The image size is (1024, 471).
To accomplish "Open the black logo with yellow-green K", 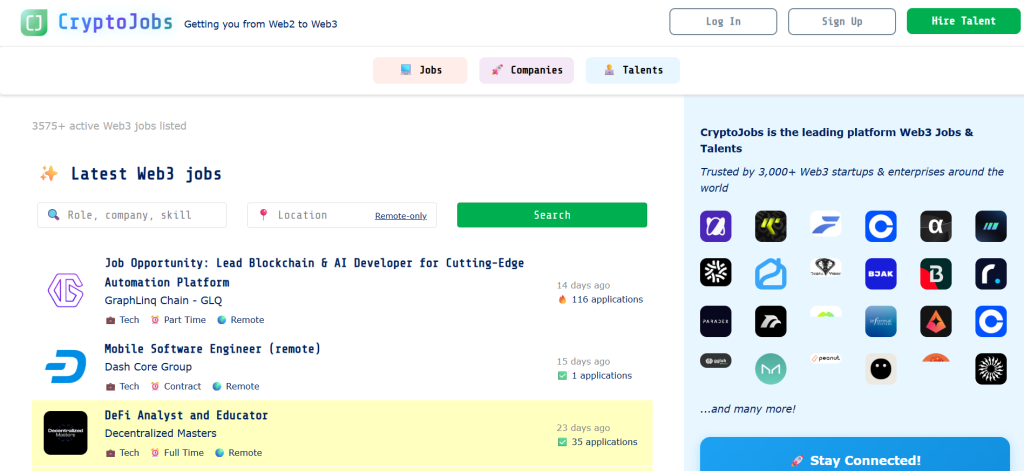I will [771, 226].
